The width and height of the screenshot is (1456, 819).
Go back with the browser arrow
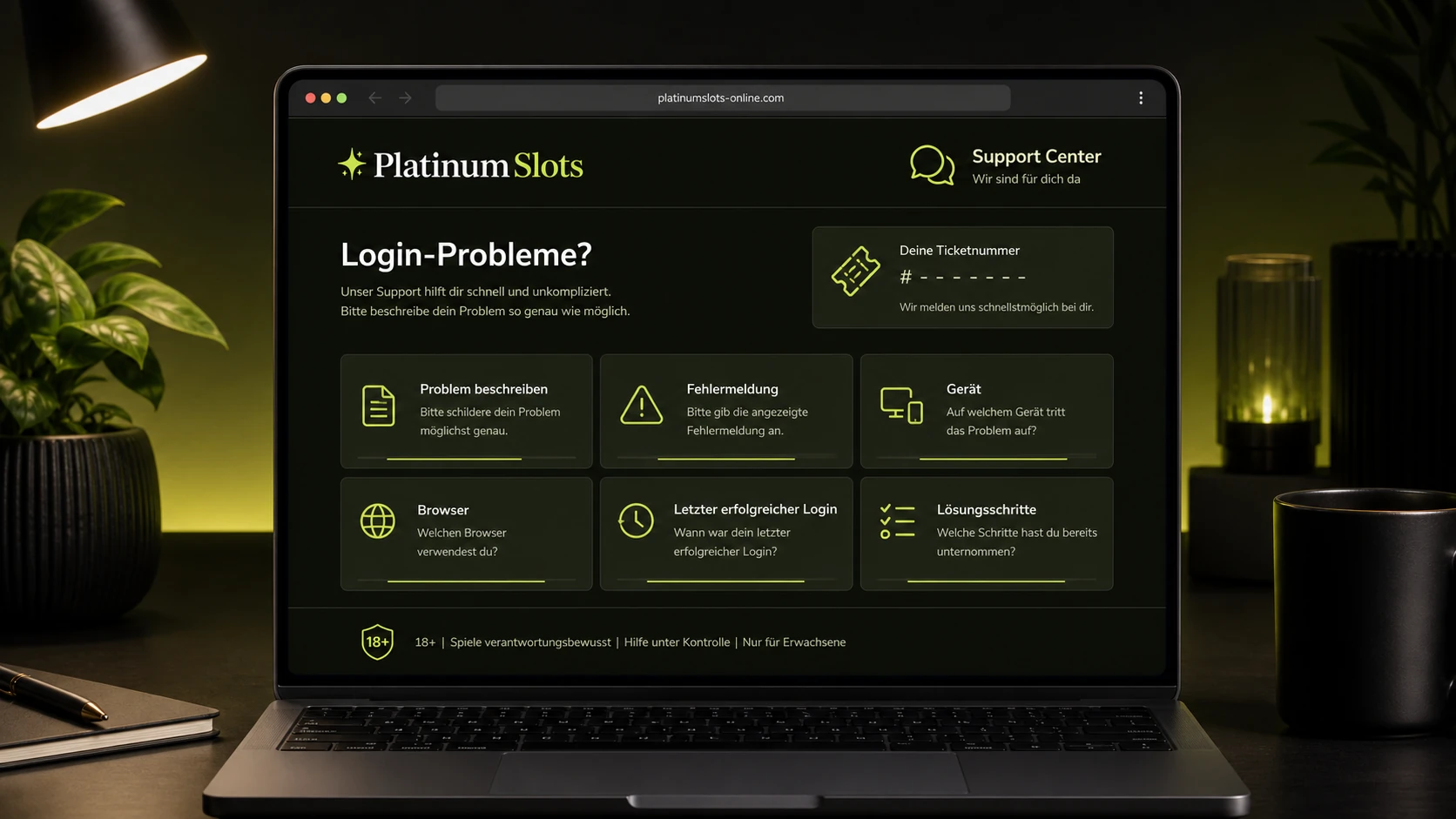pos(374,98)
